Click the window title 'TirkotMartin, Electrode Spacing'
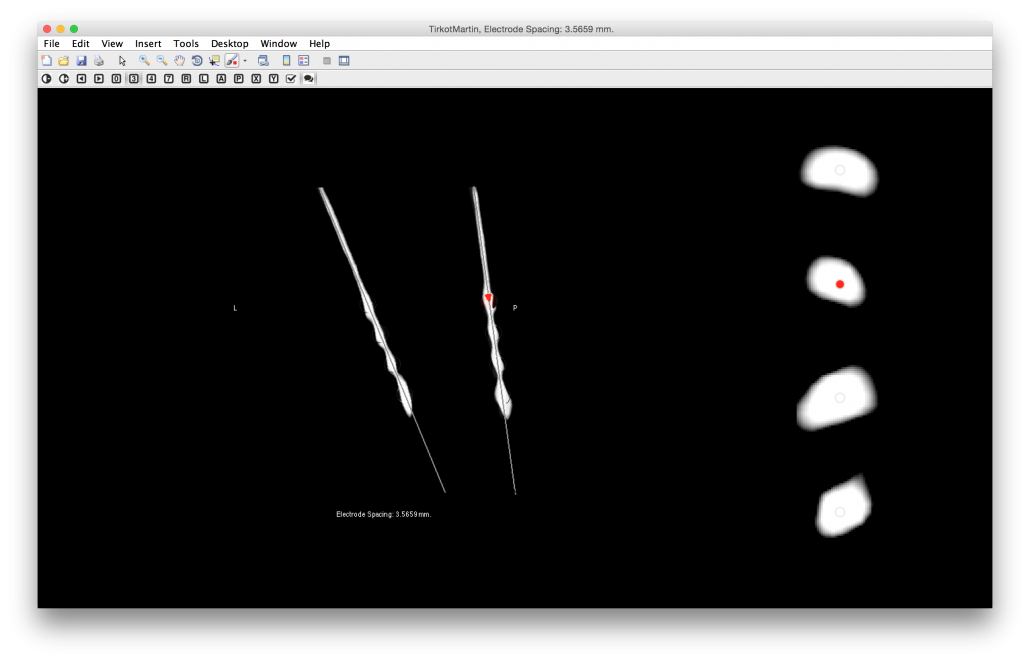Image resolution: width=1030 pixels, height=662 pixels. 521,29
